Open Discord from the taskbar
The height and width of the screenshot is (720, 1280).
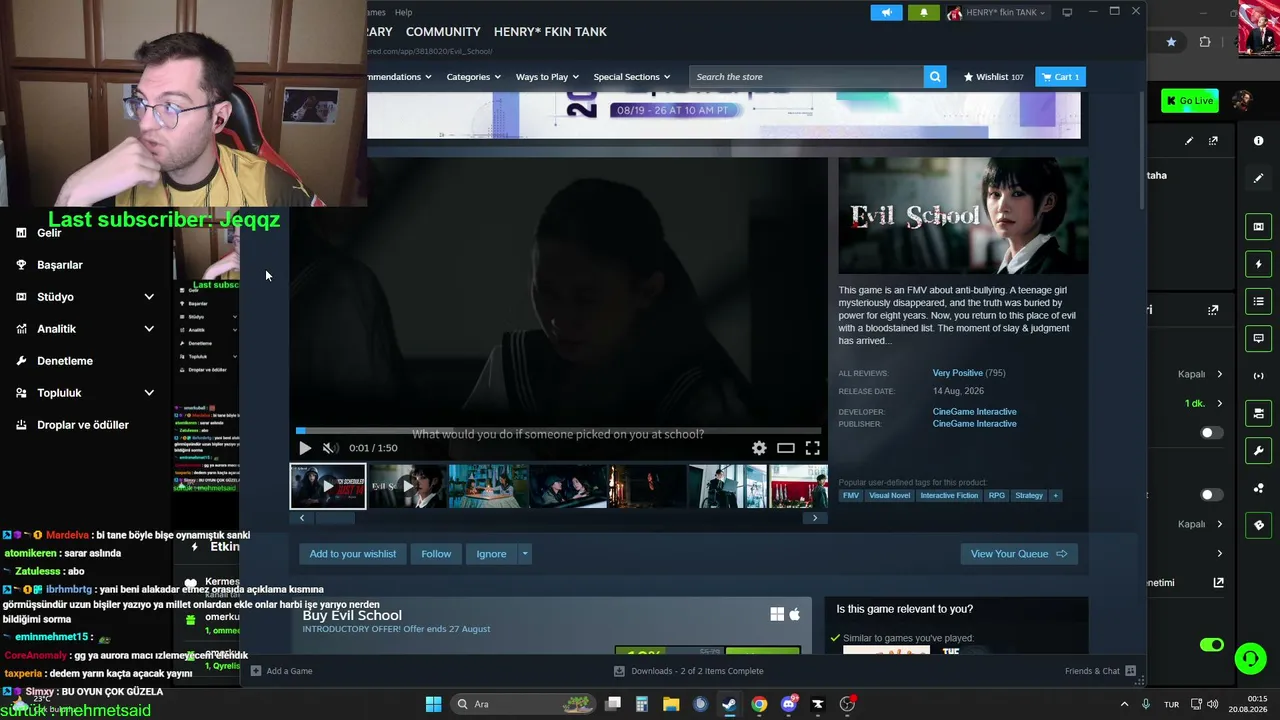[789, 704]
